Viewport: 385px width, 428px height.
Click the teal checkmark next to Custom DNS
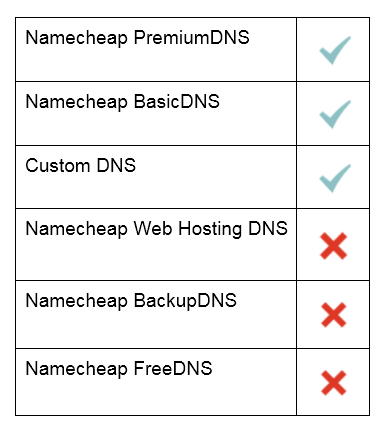click(x=335, y=178)
